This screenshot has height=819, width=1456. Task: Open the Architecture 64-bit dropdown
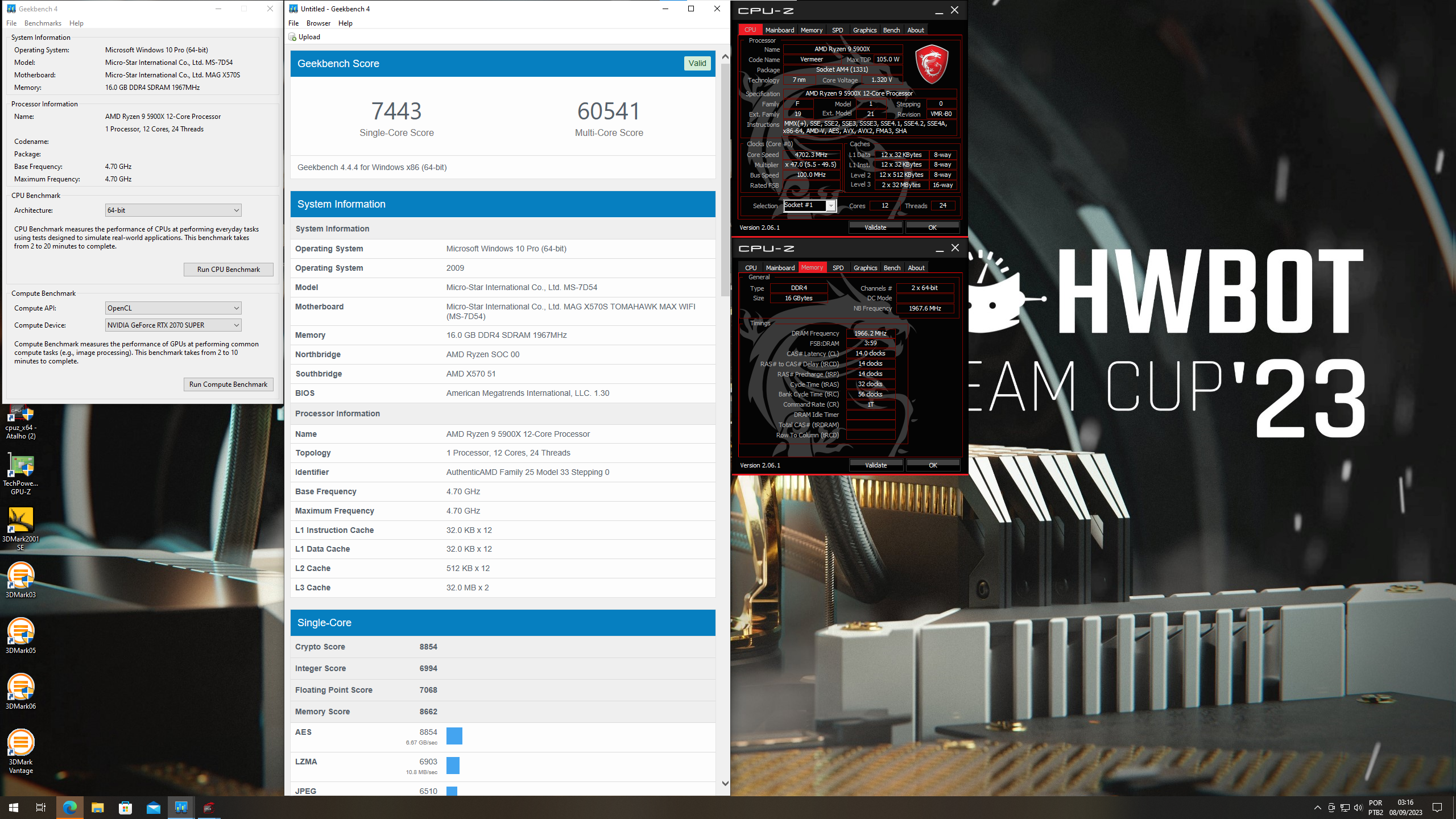point(173,210)
